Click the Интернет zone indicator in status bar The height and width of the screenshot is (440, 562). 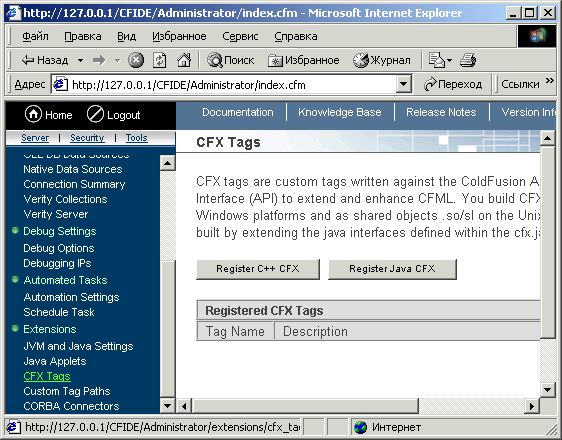(388, 427)
